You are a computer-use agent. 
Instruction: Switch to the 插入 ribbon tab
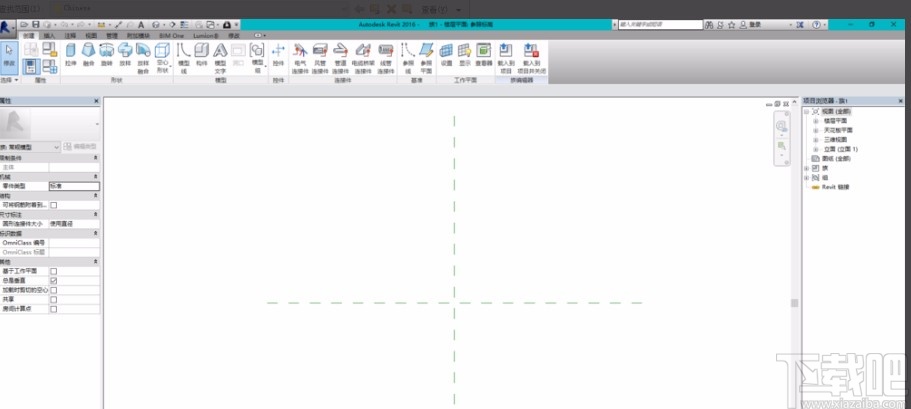tap(50, 35)
